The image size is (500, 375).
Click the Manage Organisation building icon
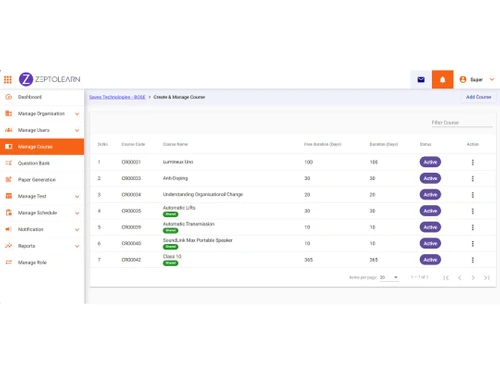coord(9,114)
